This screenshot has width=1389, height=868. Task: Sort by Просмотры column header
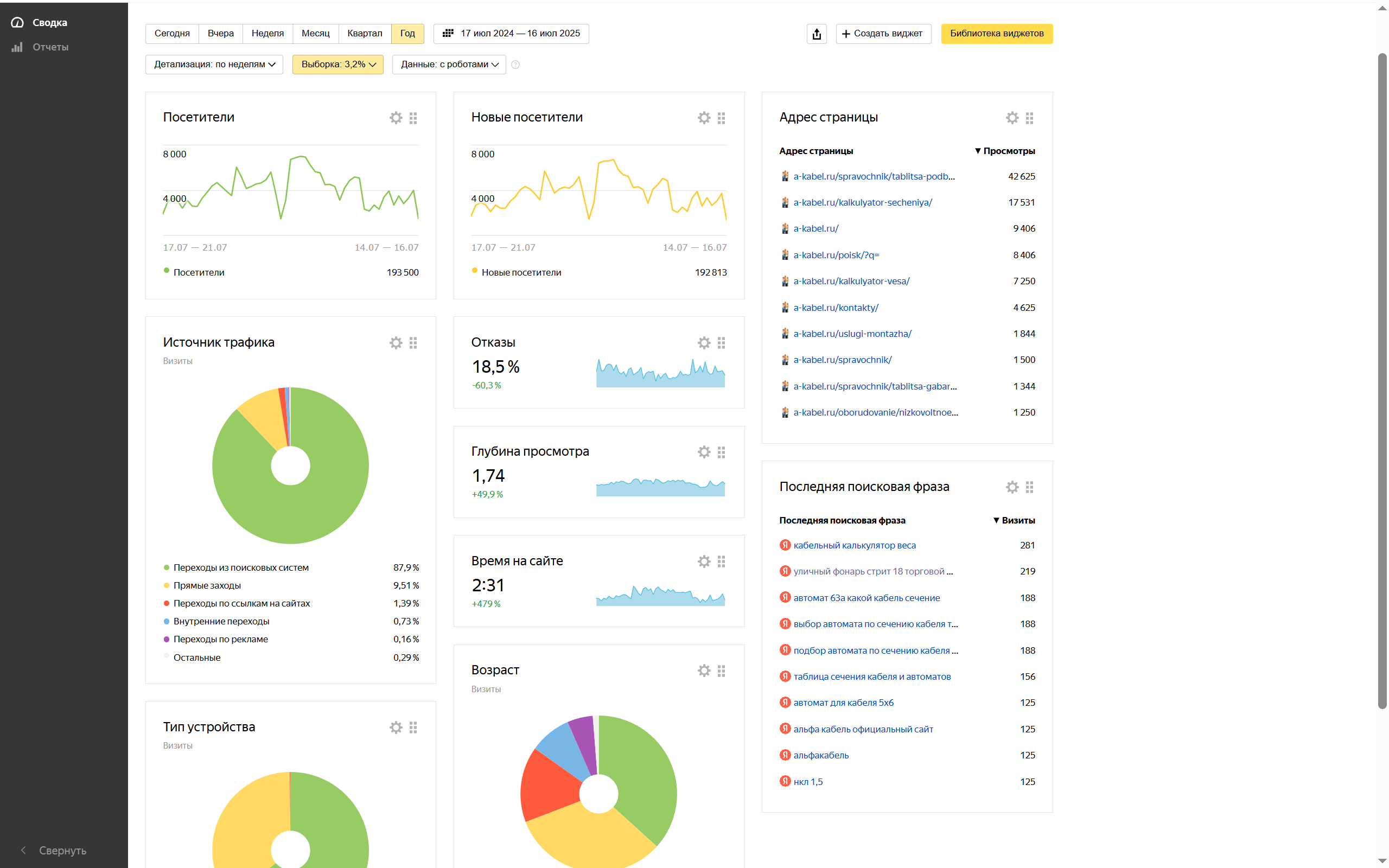pos(1005,151)
